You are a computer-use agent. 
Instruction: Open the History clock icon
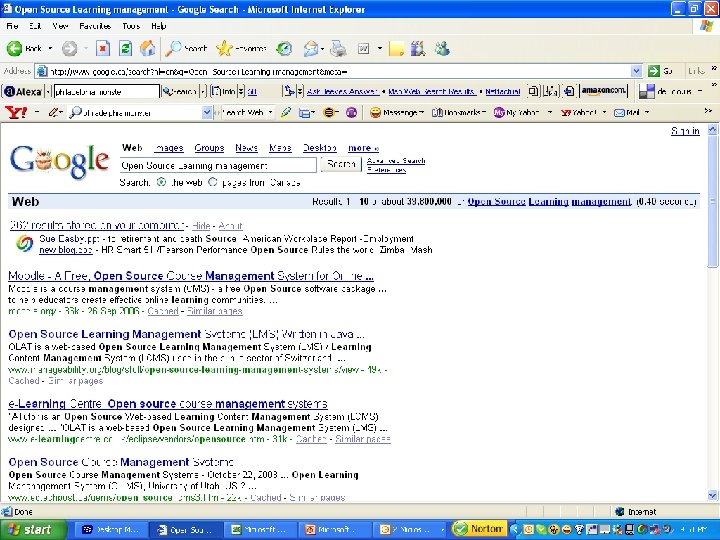284,49
